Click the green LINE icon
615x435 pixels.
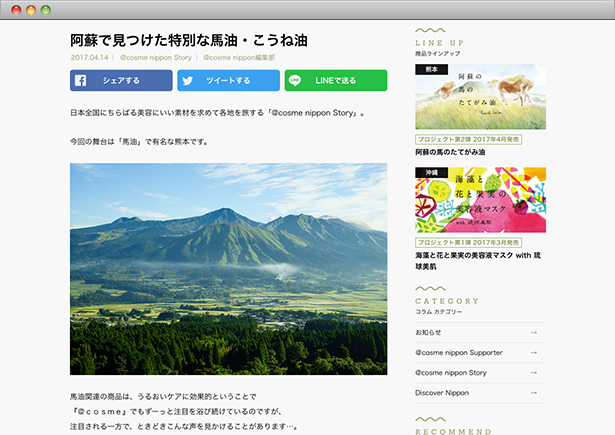(x=295, y=81)
